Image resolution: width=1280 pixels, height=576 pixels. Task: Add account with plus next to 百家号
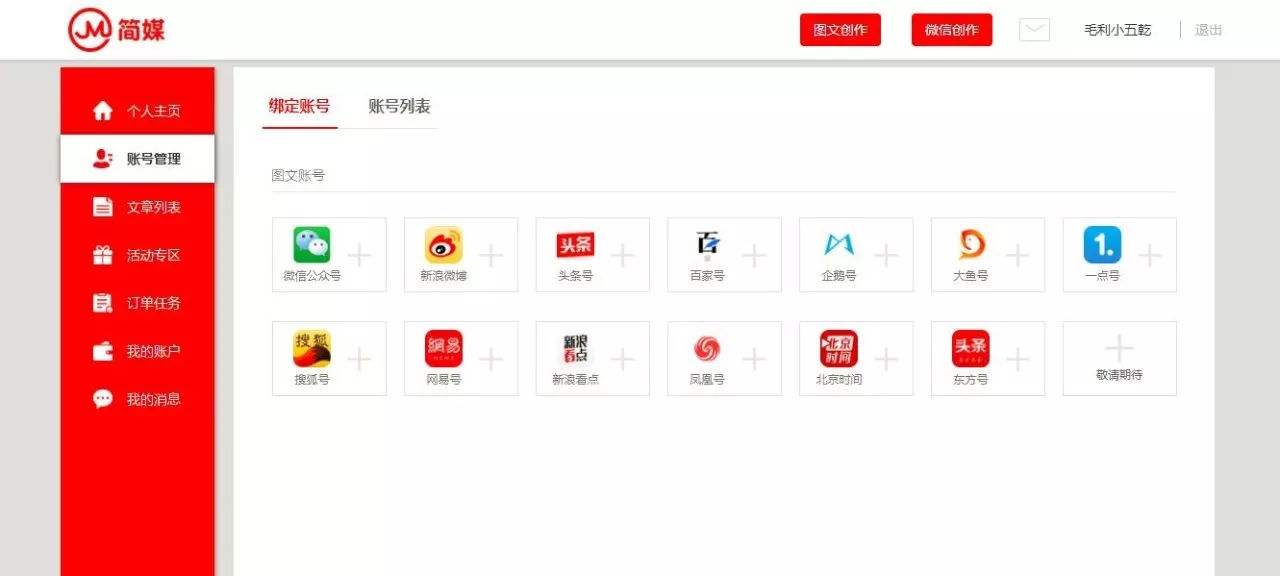(x=754, y=256)
